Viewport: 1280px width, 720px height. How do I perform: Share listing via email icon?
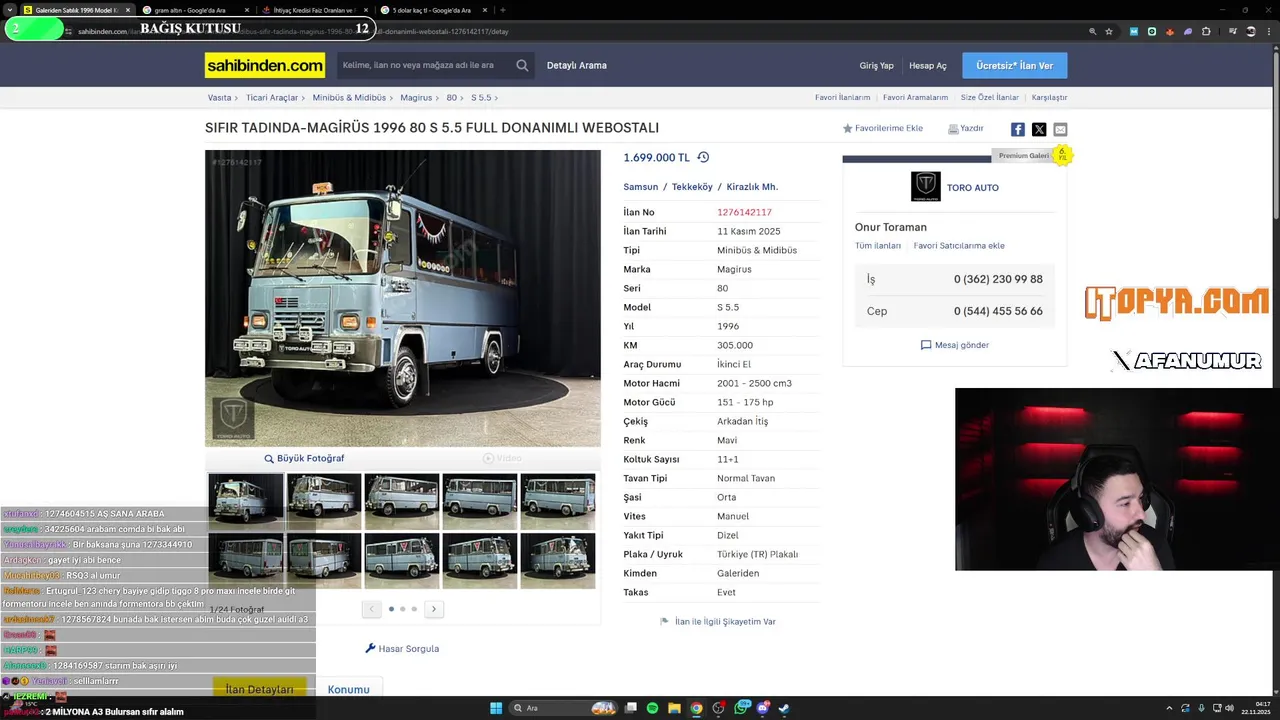click(1060, 129)
